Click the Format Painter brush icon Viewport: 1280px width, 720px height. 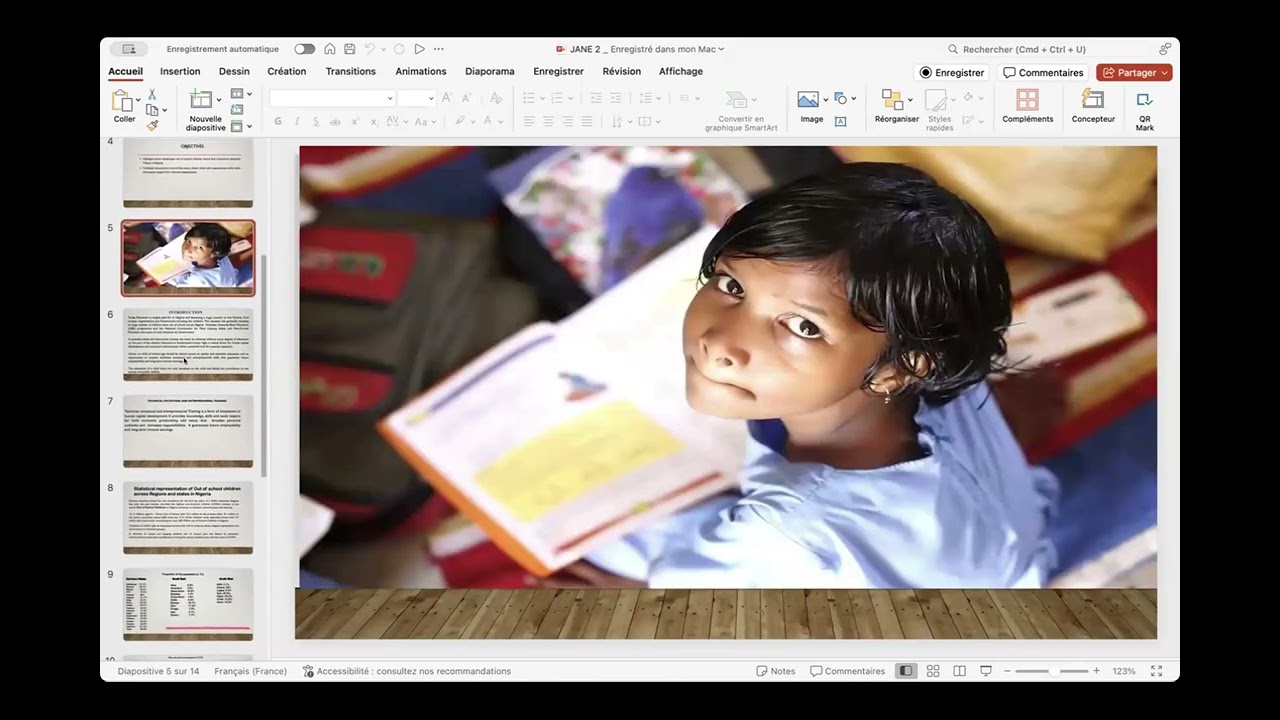coord(152,126)
